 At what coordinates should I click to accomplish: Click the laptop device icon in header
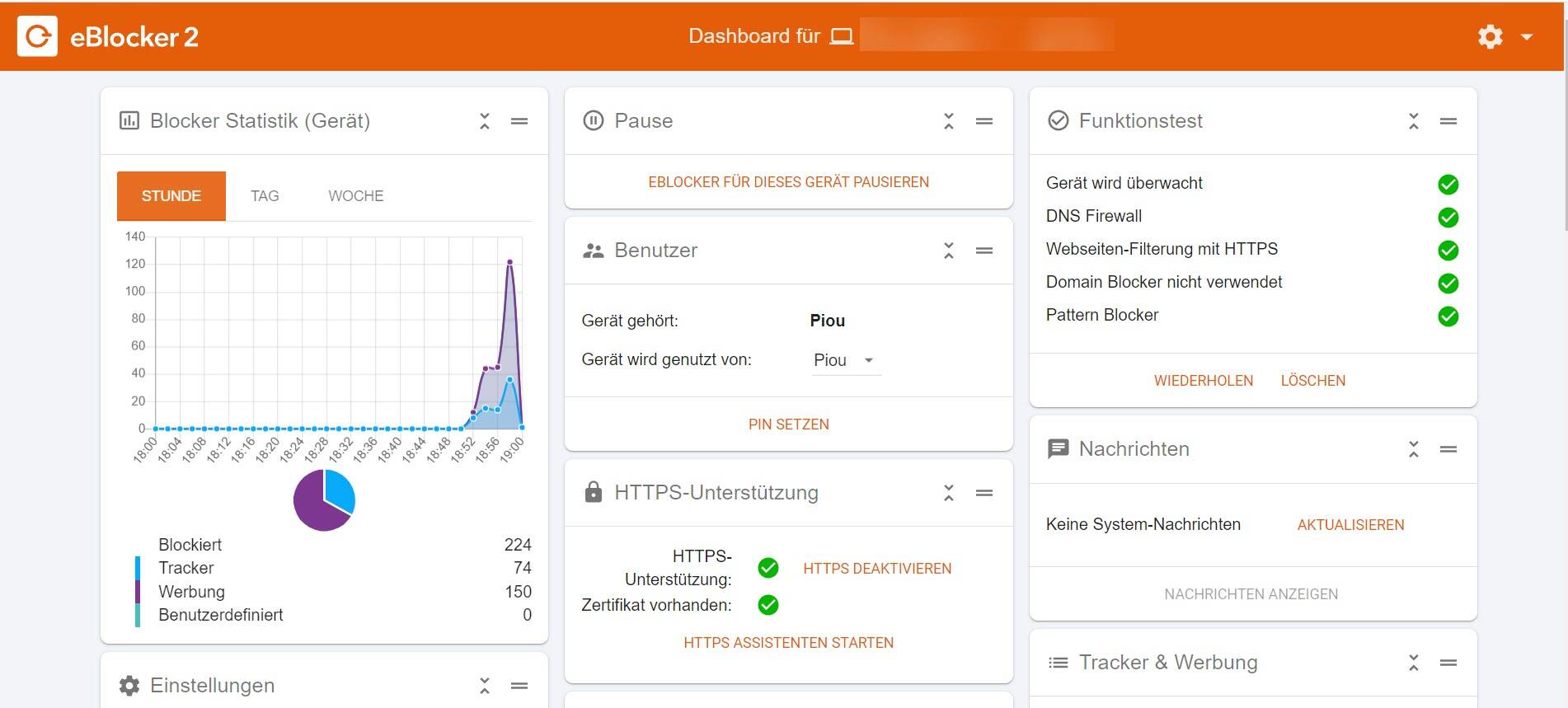point(841,36)
